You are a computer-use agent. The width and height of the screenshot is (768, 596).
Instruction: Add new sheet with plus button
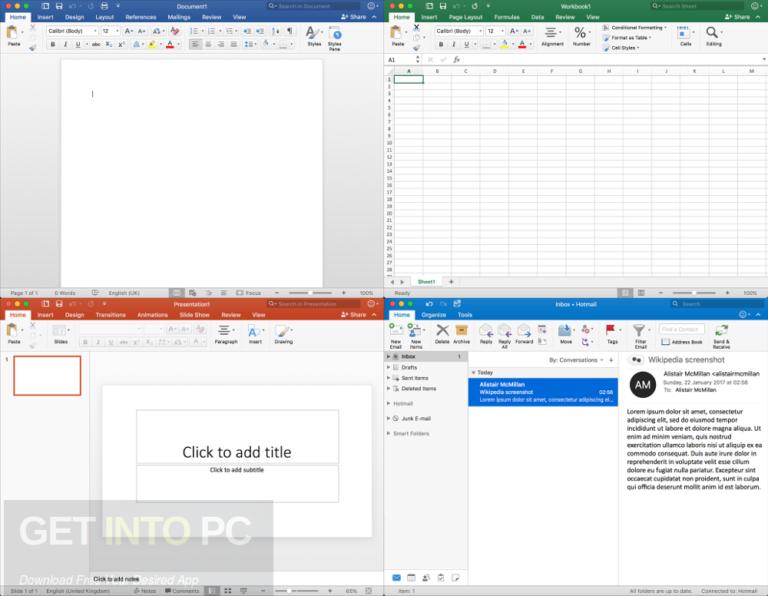point(451,282)
